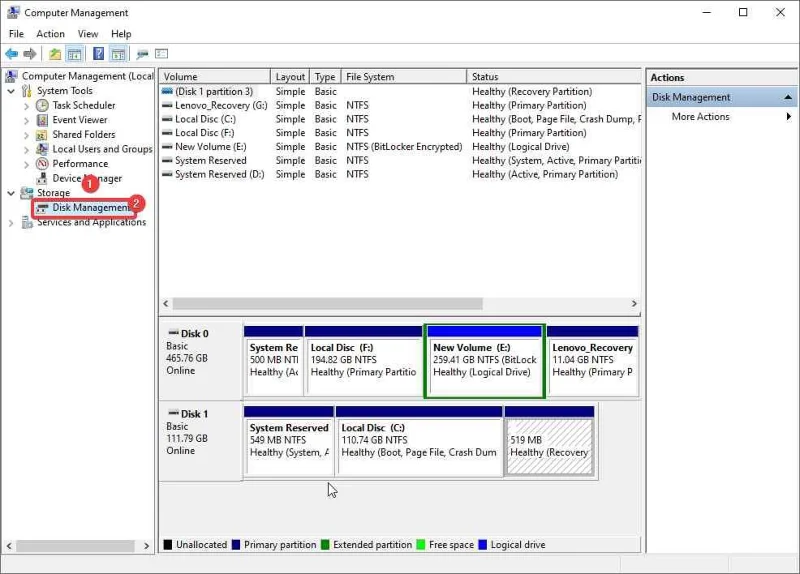Click the tree pane scroll right arrow
Viewport: 800px width, 574px height.
pyautogui.click(x=146, y=546)
